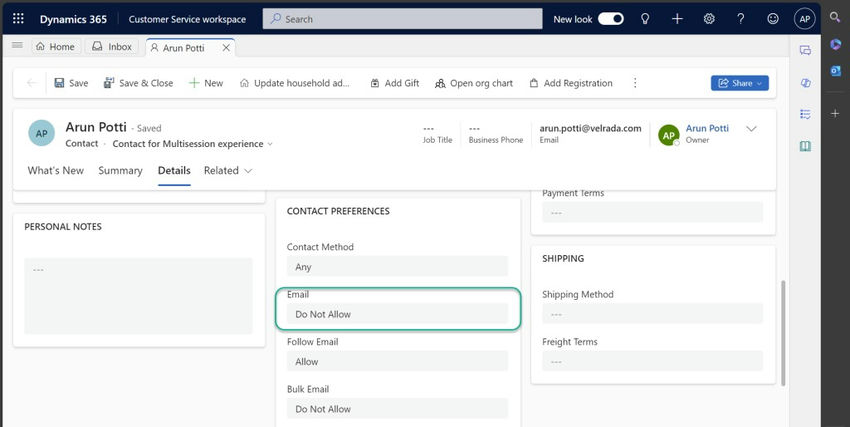Screen dimensions: 850x427
Task: Click the AP contact avatar circle
Action: (42, 133)
